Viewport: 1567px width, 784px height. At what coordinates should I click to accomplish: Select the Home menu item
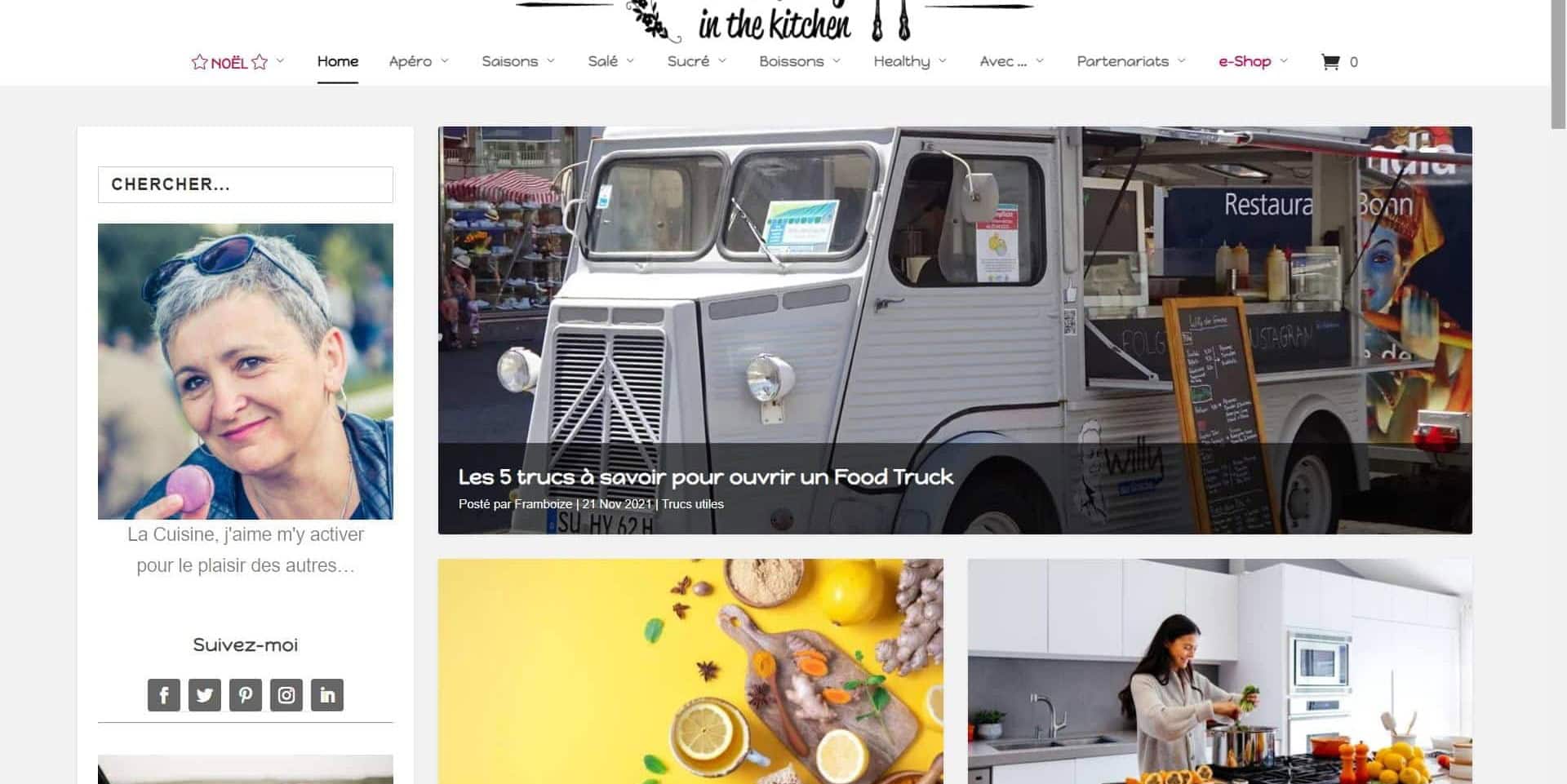[338, 61]
